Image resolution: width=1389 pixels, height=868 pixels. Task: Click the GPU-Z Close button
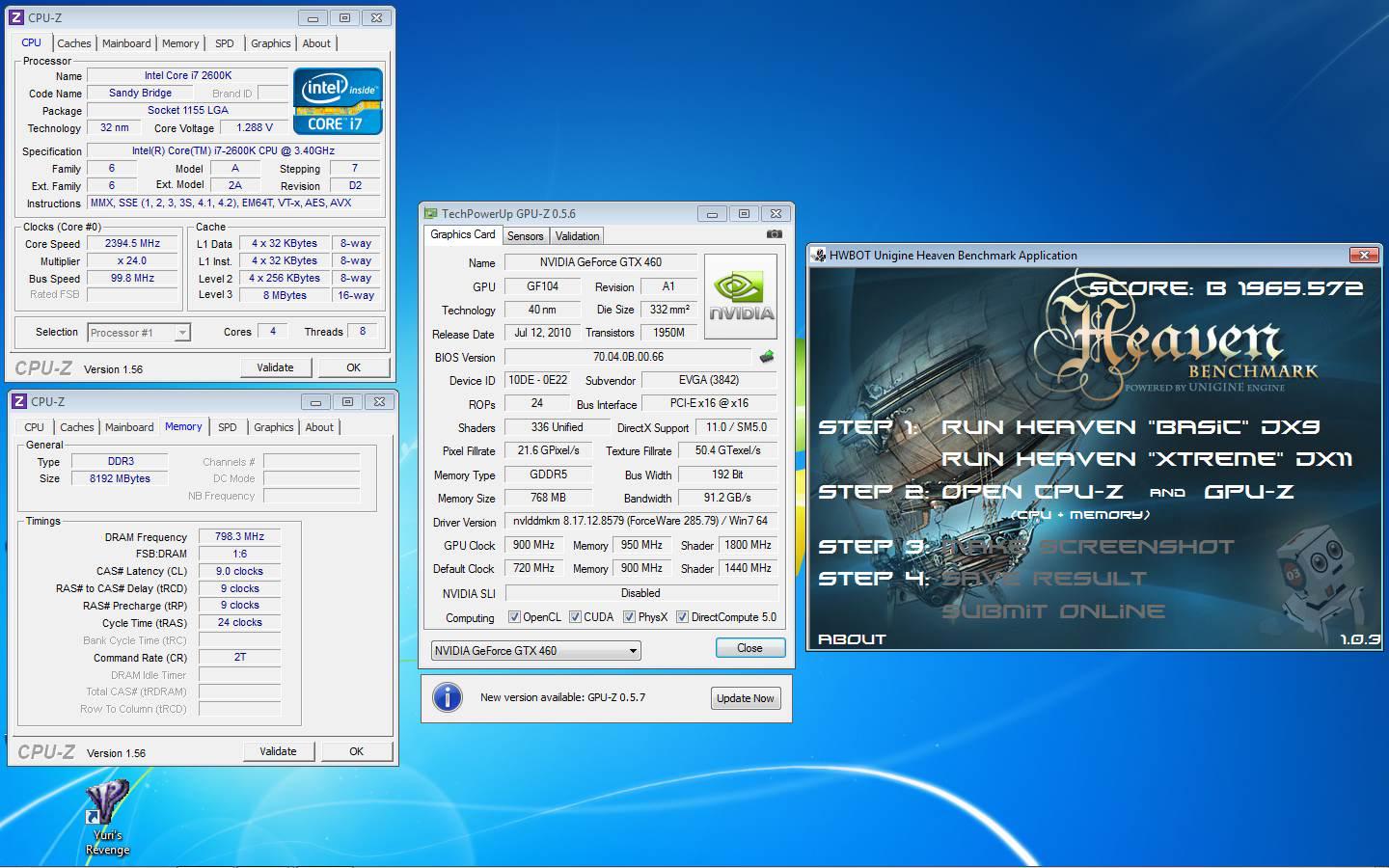(749, 648)
